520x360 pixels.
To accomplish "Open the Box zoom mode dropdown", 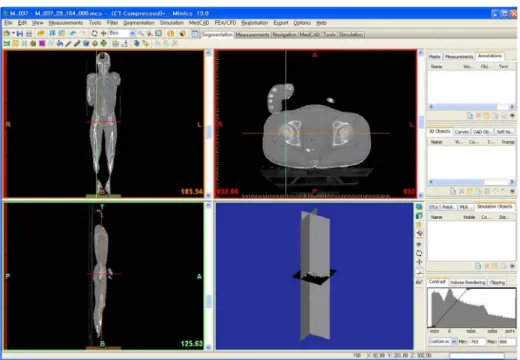I will 132,33.
